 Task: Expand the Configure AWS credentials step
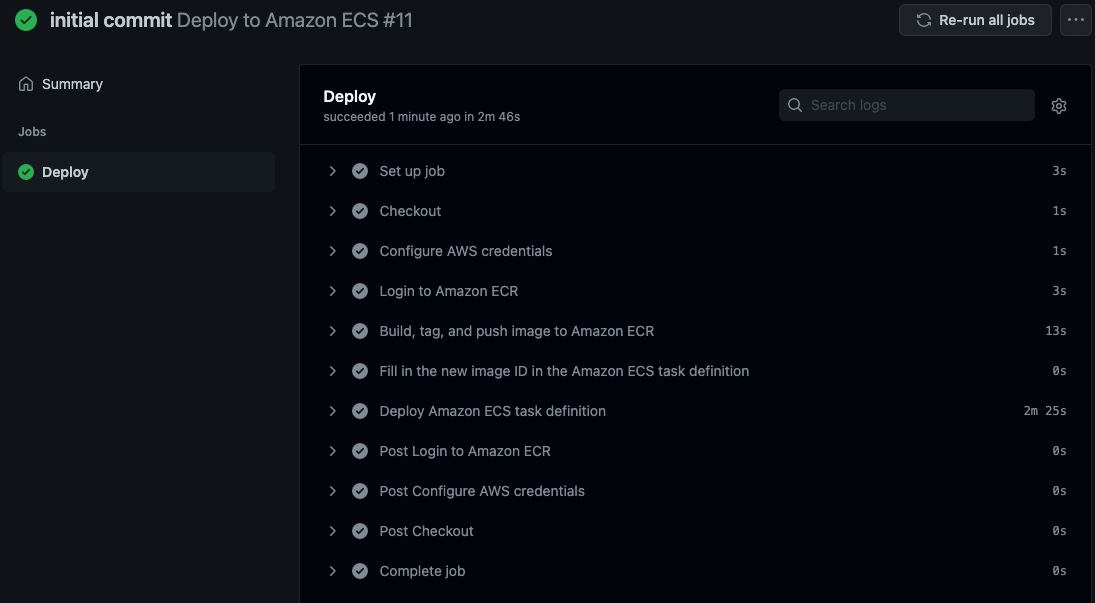[332, 251]
